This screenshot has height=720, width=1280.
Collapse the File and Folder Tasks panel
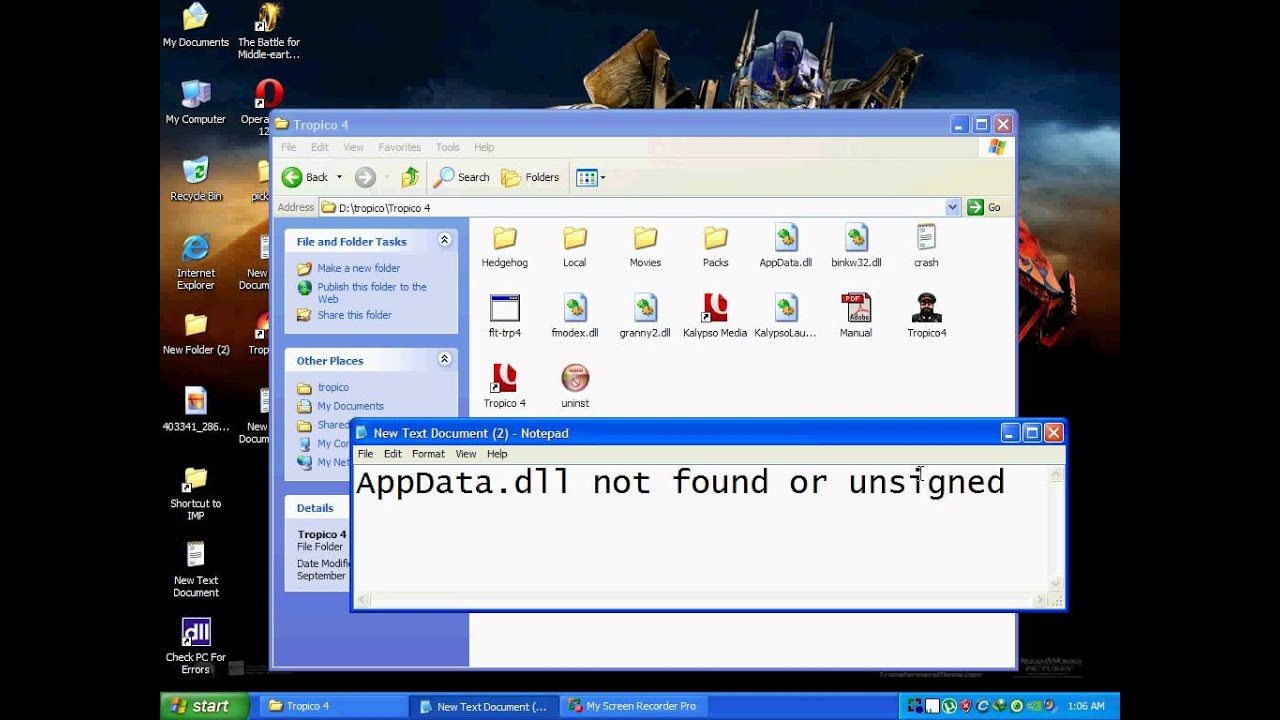[x=444, y=241]
